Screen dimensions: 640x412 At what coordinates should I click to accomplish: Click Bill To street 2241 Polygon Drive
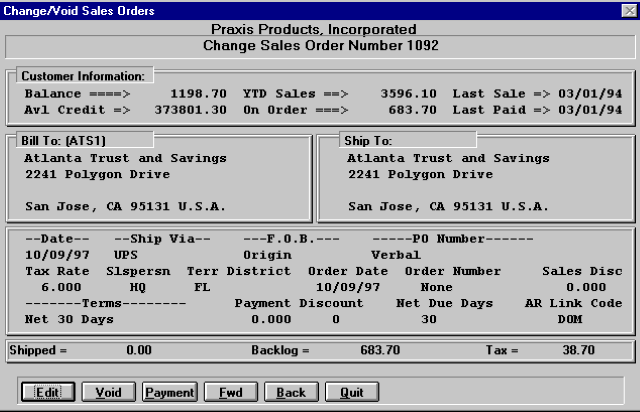[98, 174]
